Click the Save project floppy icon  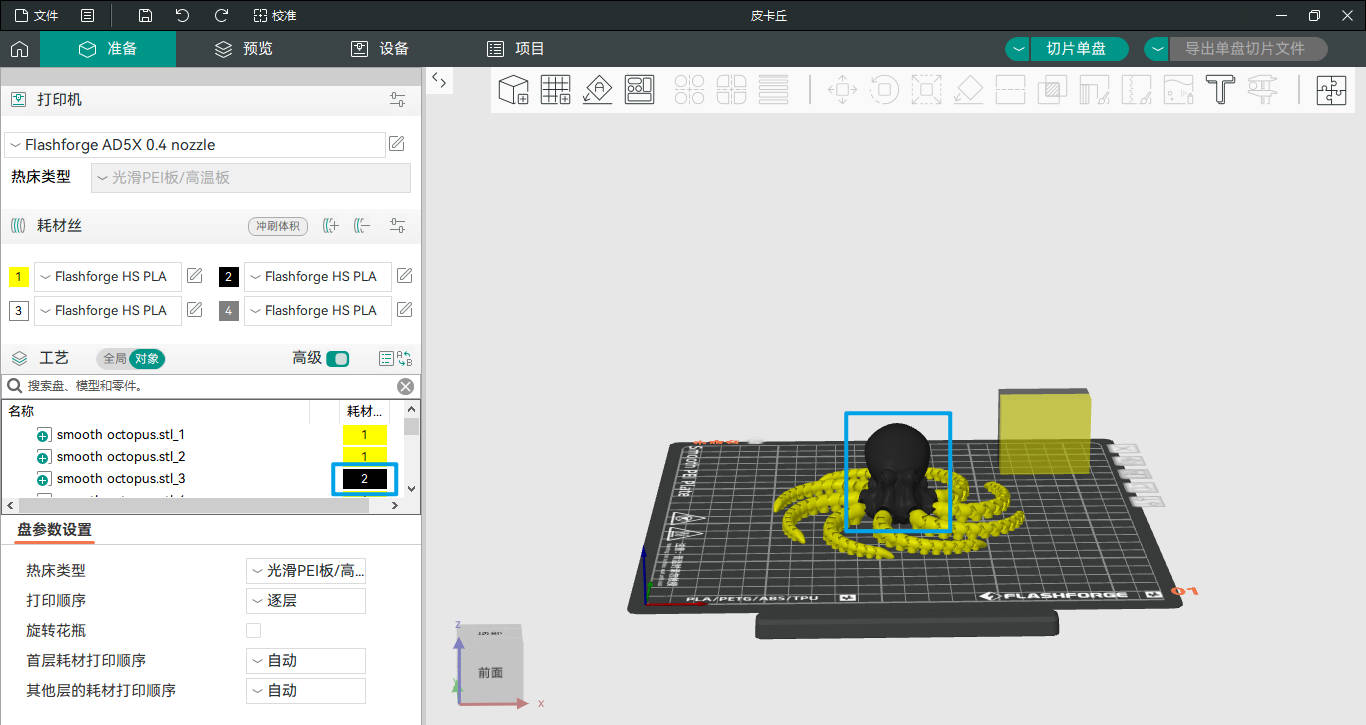[x=146, y=16]
